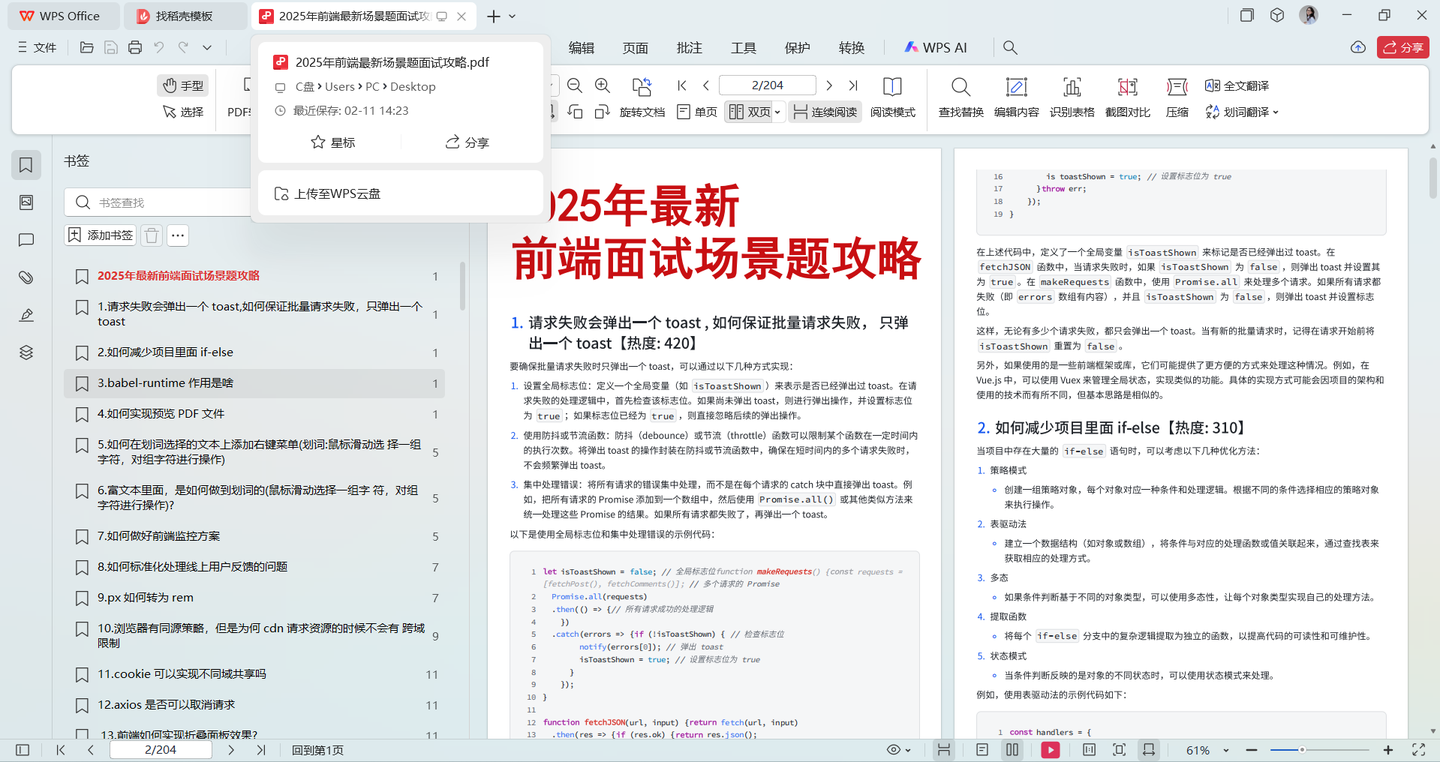Start table recognition (识别表格)

[1072, 98]
